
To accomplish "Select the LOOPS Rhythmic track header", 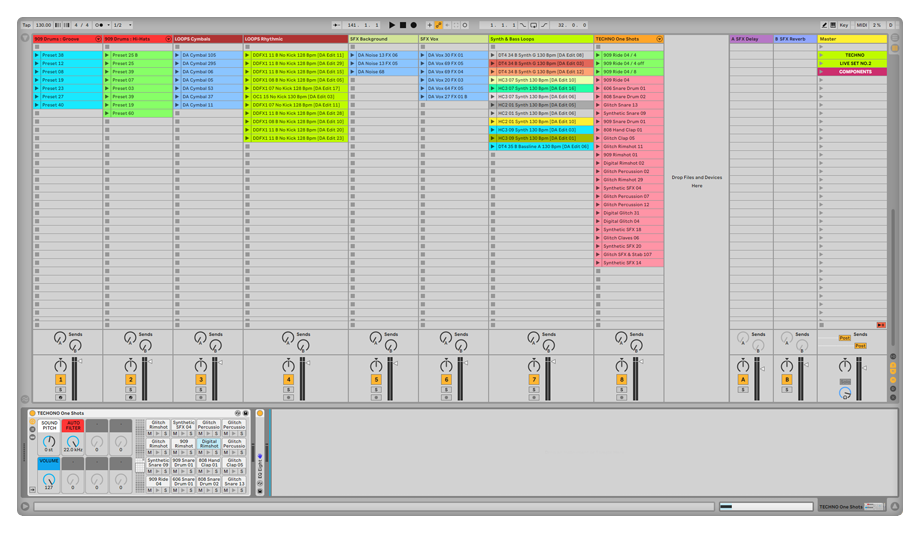I will 296,39.
